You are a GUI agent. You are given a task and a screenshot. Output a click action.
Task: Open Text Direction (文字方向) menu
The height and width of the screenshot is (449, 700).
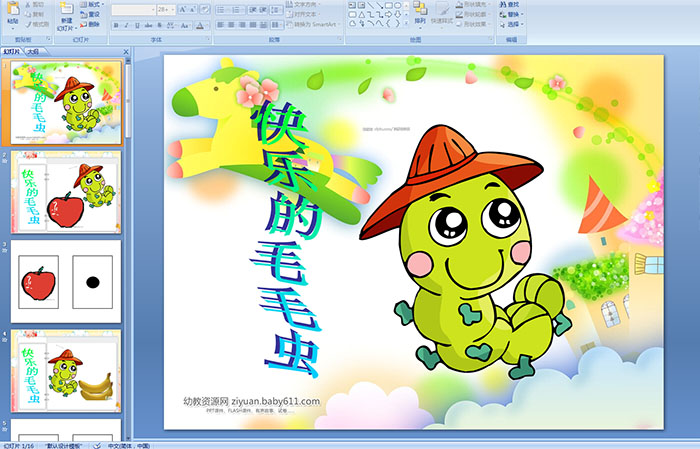(302, 4)
